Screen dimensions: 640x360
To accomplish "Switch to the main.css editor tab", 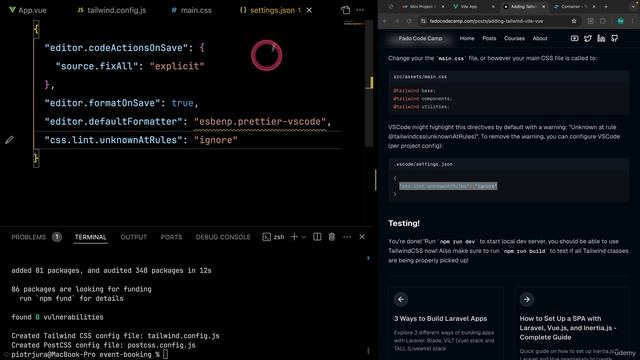I will pos(191,10).
